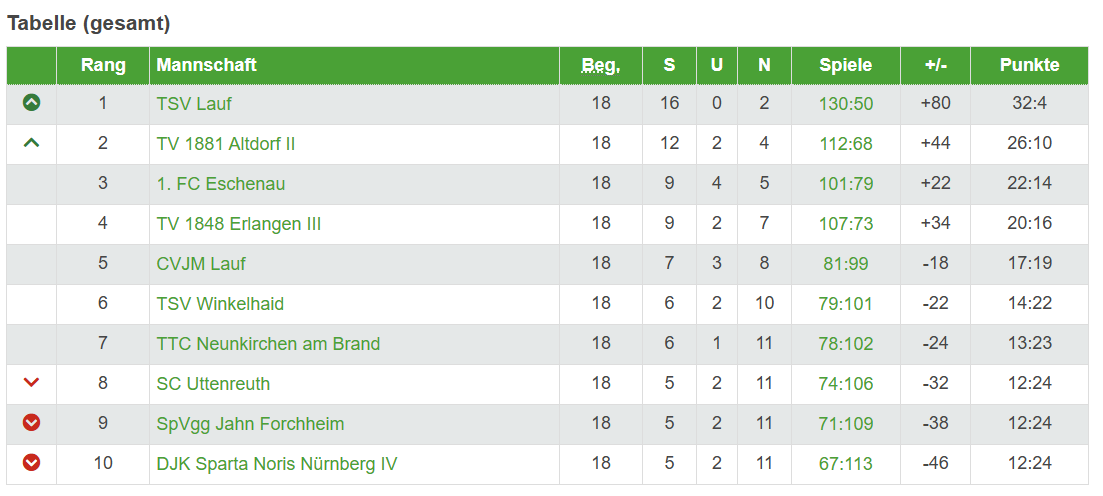Click the relegation icon beside SpVgg Jahn Forchheim
1103x496 pixels.
coord(31,423)
